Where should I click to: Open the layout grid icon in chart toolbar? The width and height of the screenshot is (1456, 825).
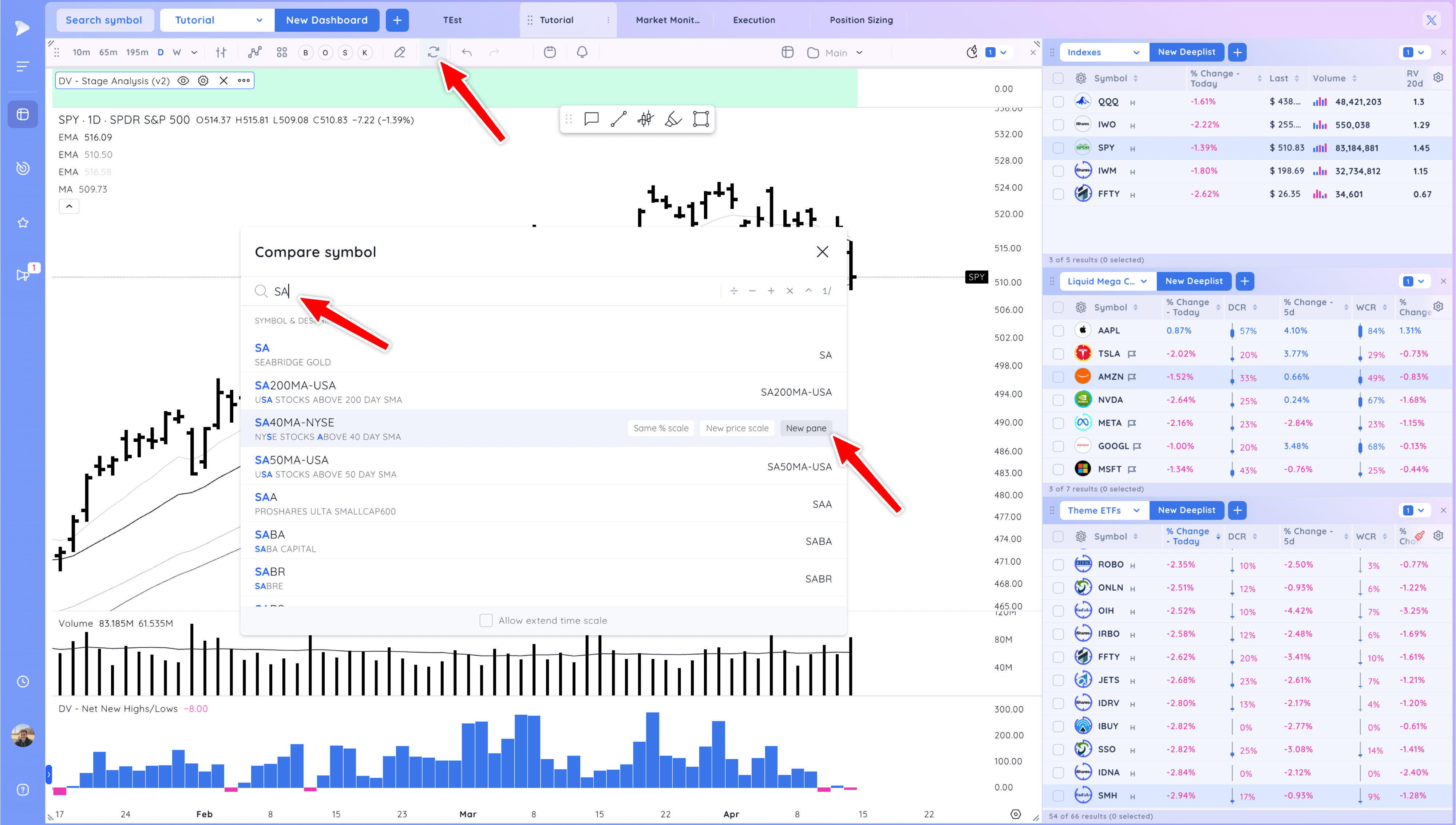point(281,52)
